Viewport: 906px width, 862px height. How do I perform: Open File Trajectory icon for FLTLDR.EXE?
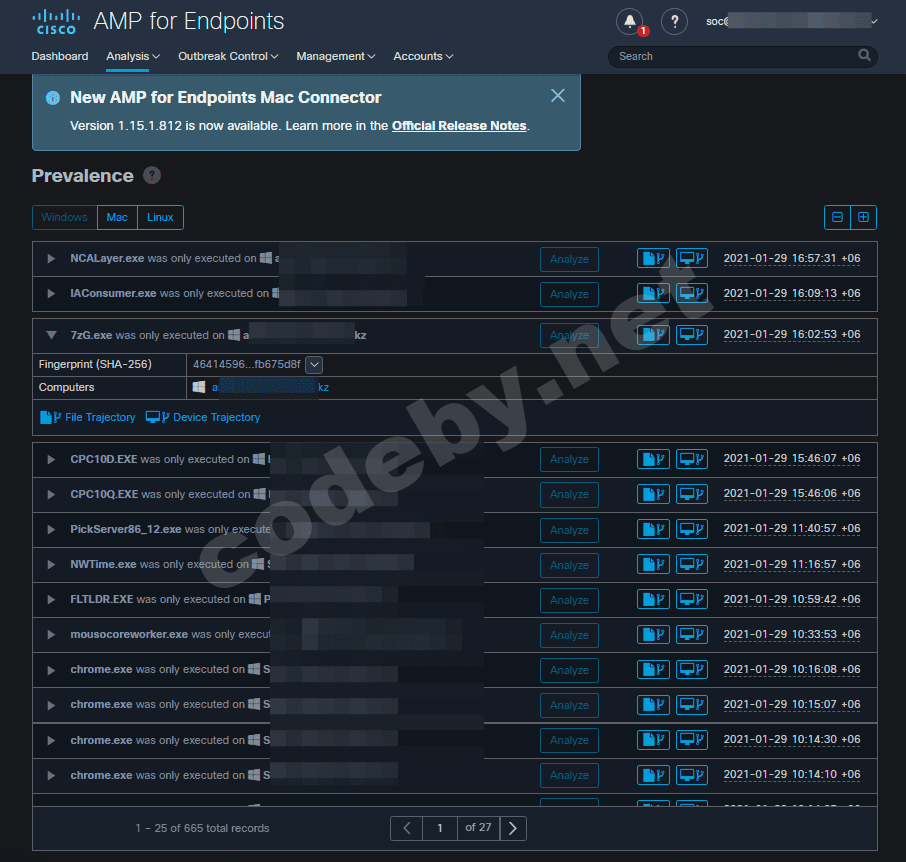(x=653, y=599)
